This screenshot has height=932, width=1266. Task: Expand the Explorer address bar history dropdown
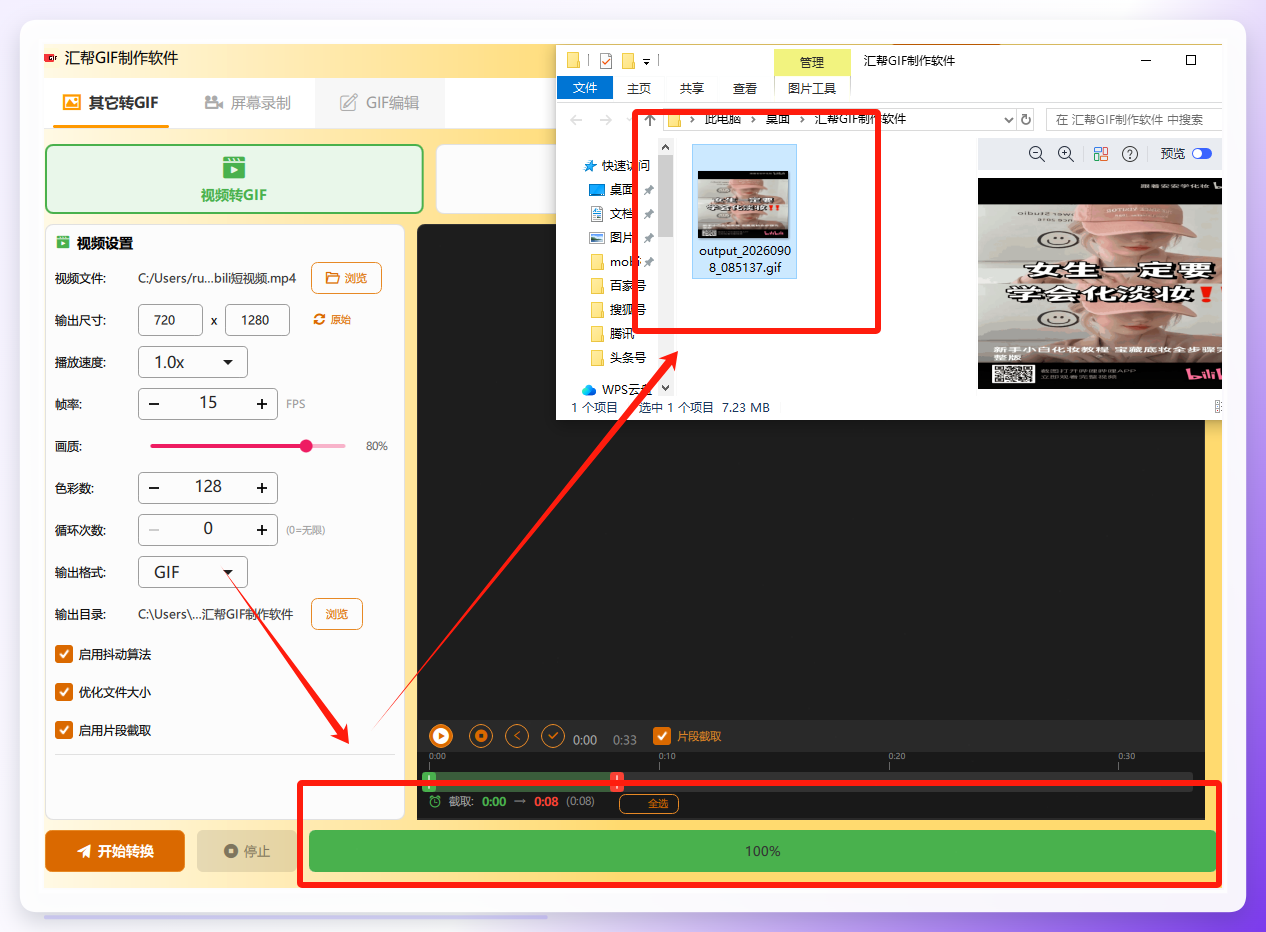point(1008,119)
